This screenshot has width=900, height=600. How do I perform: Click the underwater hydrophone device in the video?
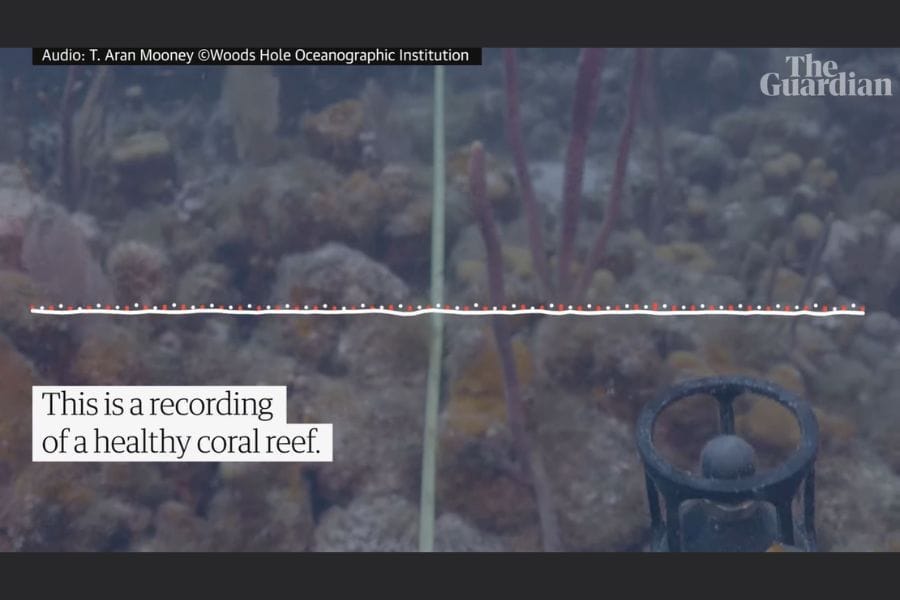(x=727, y=464)
